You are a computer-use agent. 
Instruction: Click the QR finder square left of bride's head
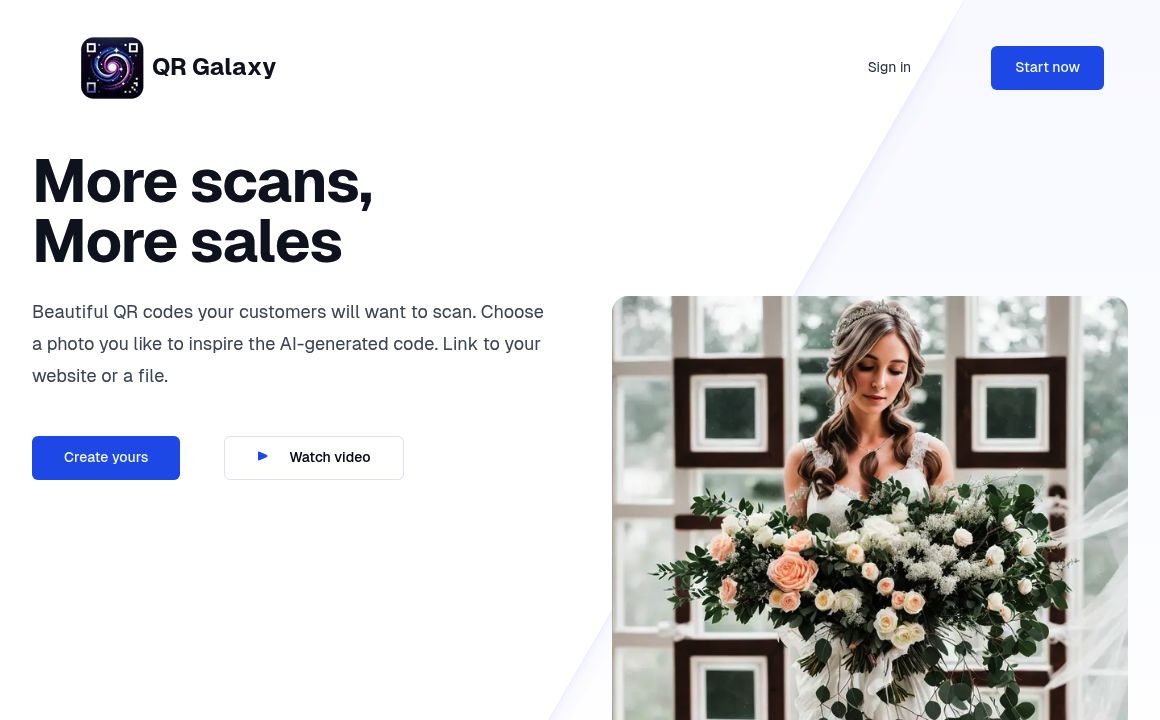[x=729, y=412]
